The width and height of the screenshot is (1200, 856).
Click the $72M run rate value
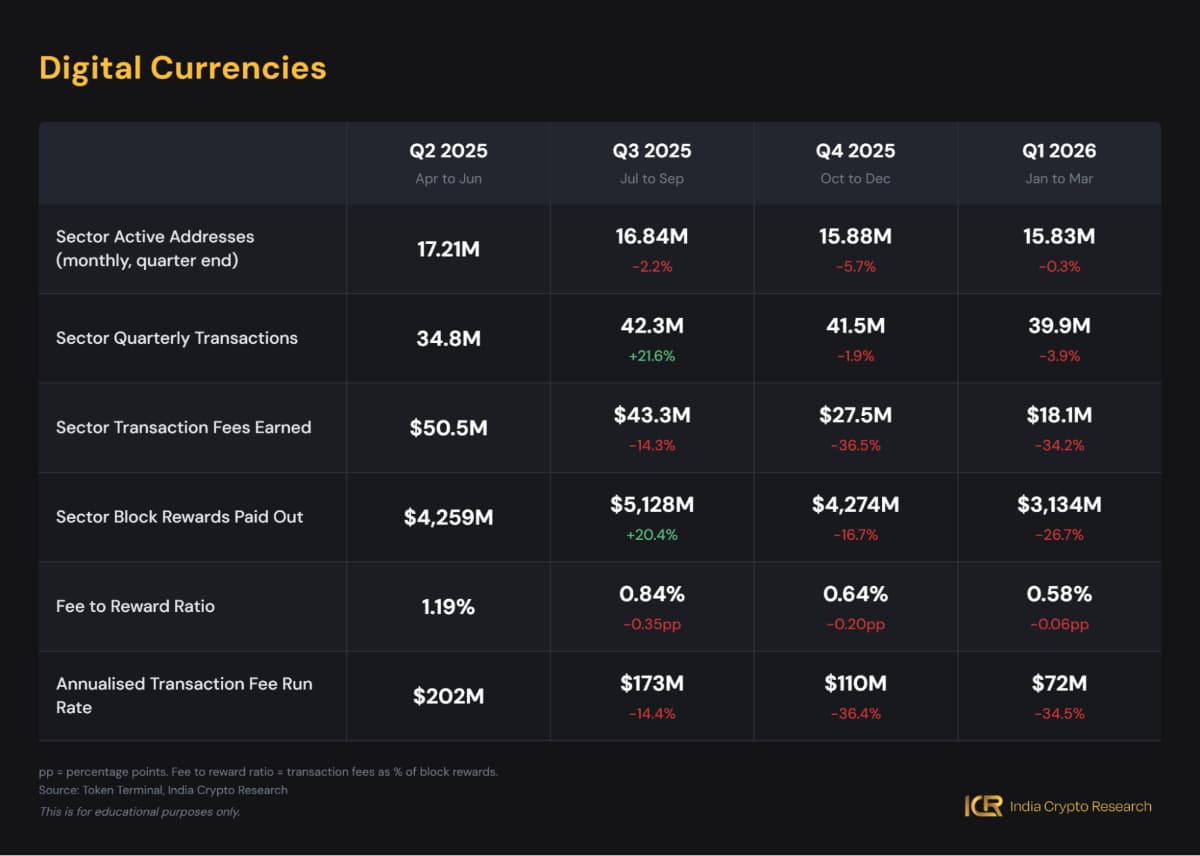[1059, 684]
